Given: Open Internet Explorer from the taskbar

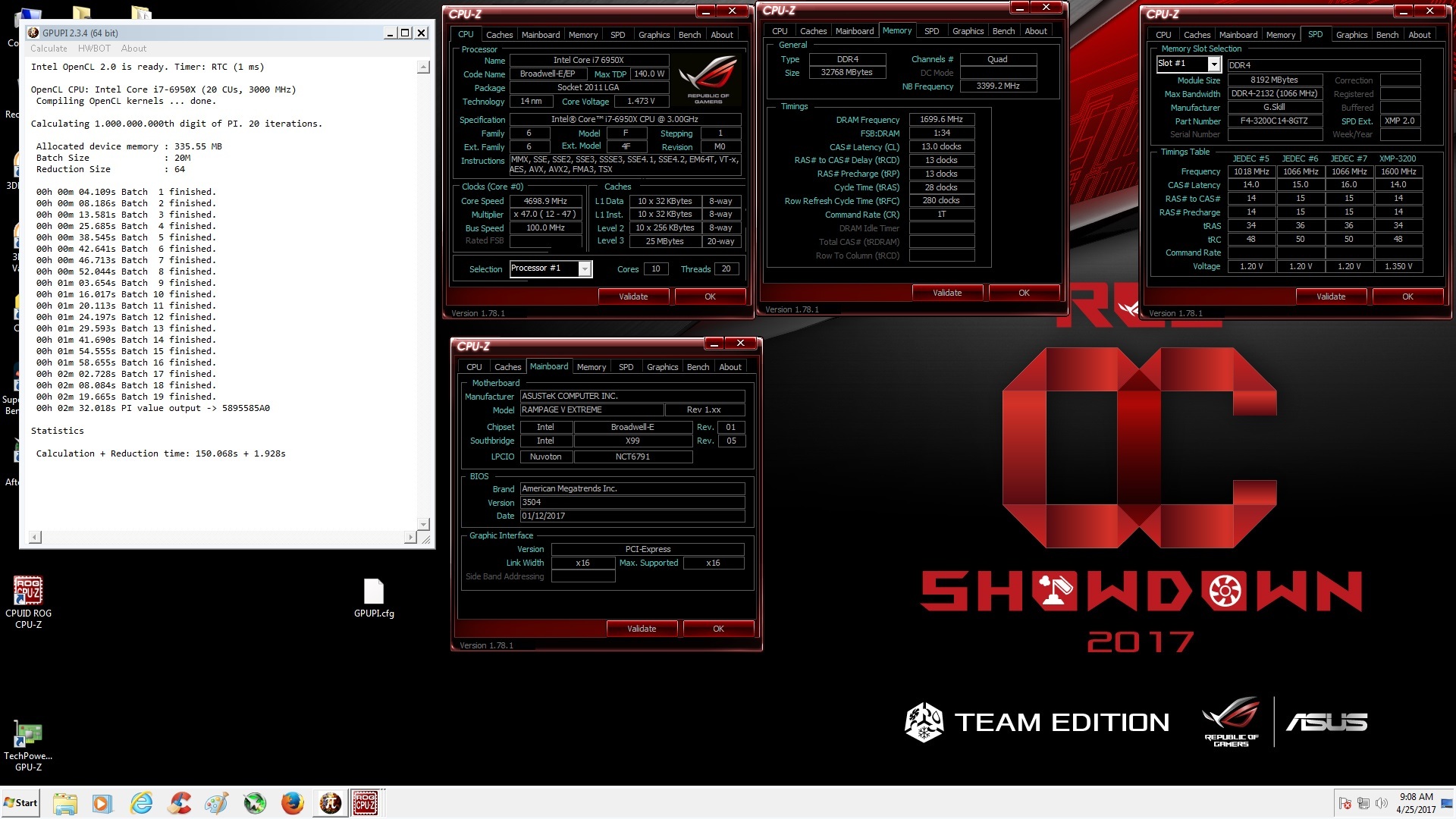Looking at the screenshot, I should point(141,803).
